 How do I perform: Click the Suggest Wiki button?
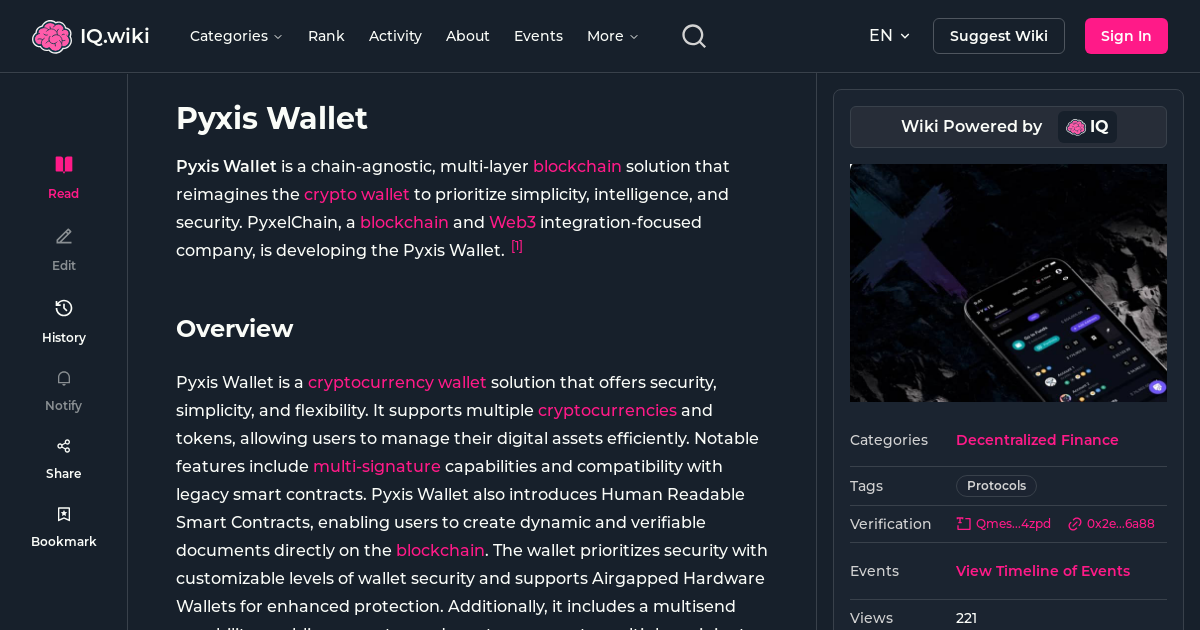(998, 35)
